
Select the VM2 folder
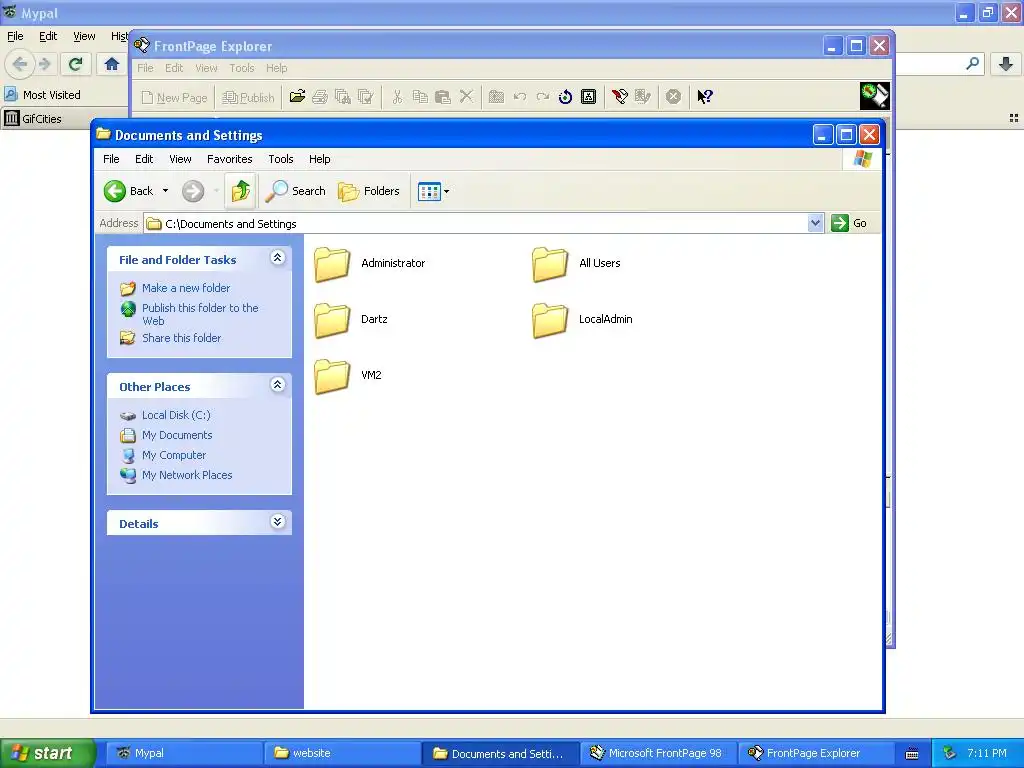[x=347, y=376]
